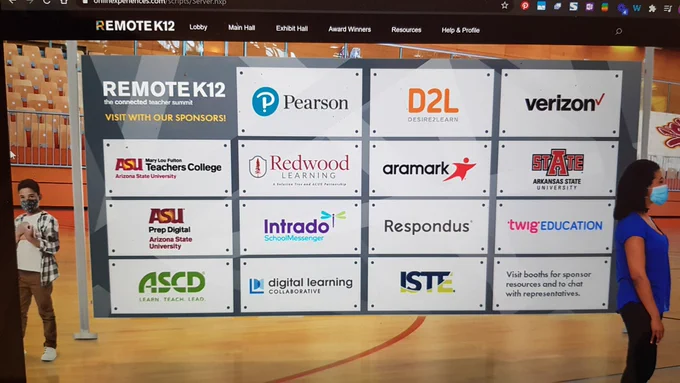This screenshot has height=383, width=680.
Task: View the Award Winners page
Action: click(x=350, y=29)
